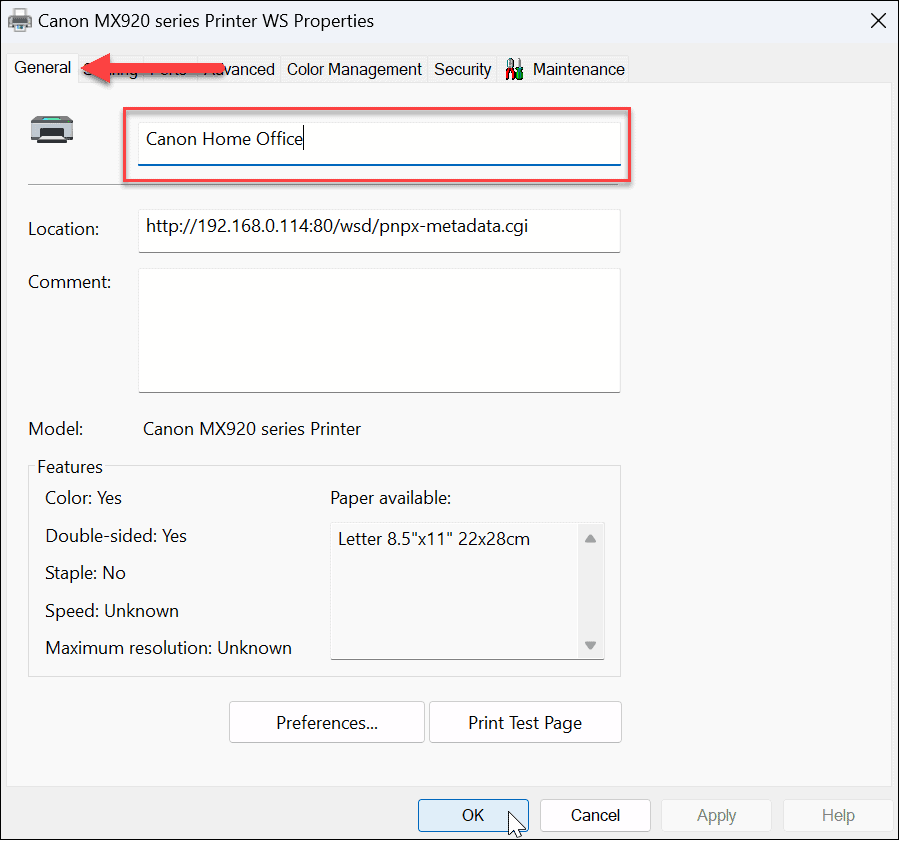Click the up arrow on the paper list scrollbar
The image size is (899, 859).
[590, 537]
